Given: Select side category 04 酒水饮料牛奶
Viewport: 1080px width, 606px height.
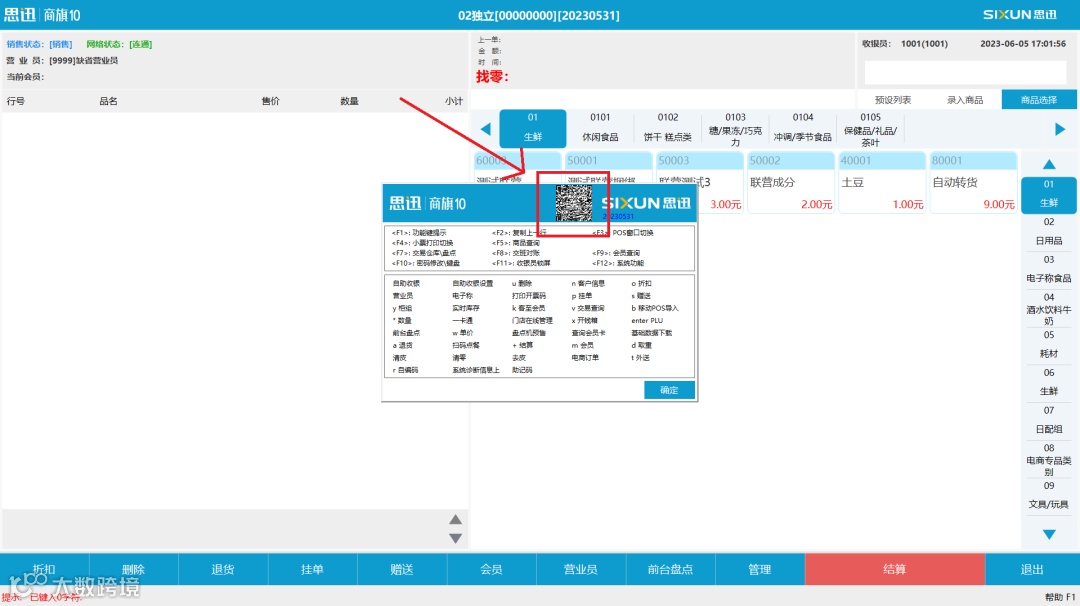Looking at the screenshot, I should click(1048, 309).
